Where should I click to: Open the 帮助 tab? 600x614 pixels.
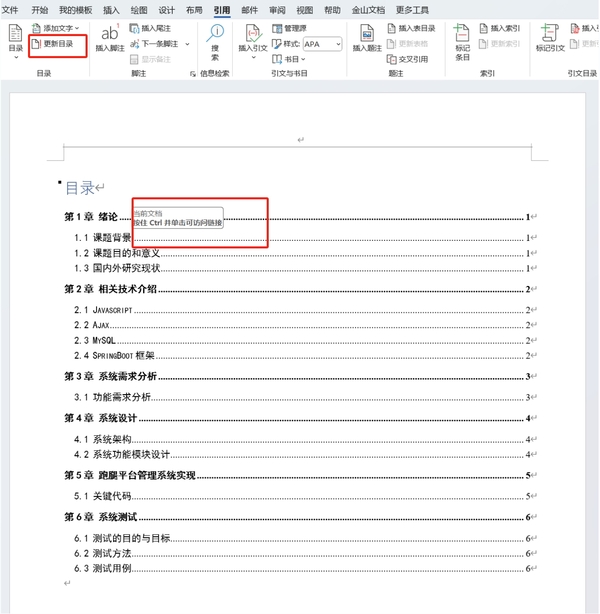[x=333, y=10]
